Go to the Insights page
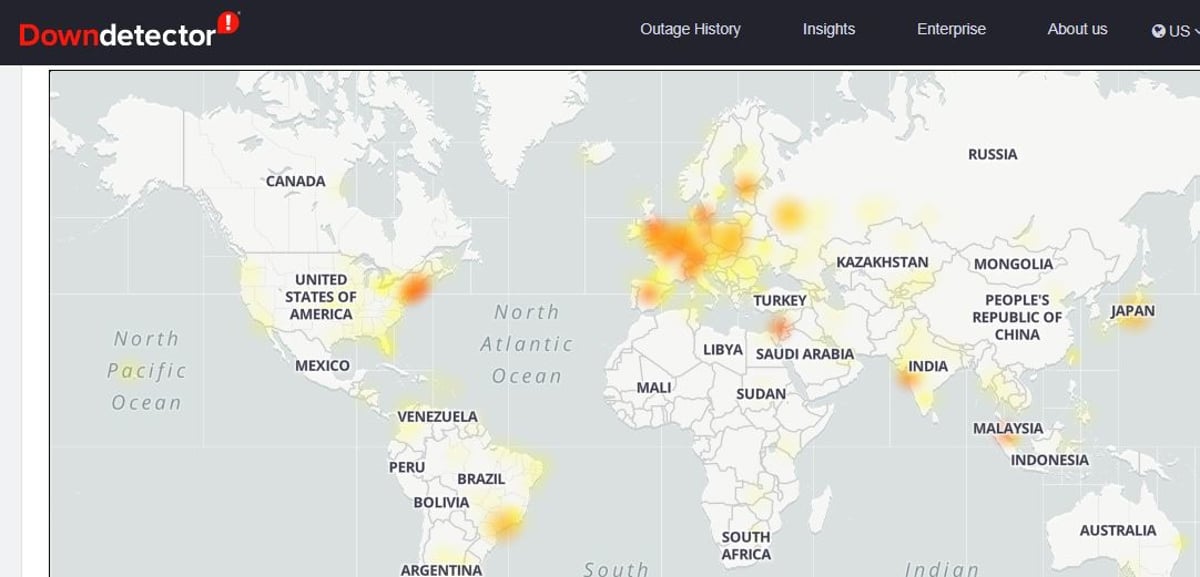 tap(828, 29)
